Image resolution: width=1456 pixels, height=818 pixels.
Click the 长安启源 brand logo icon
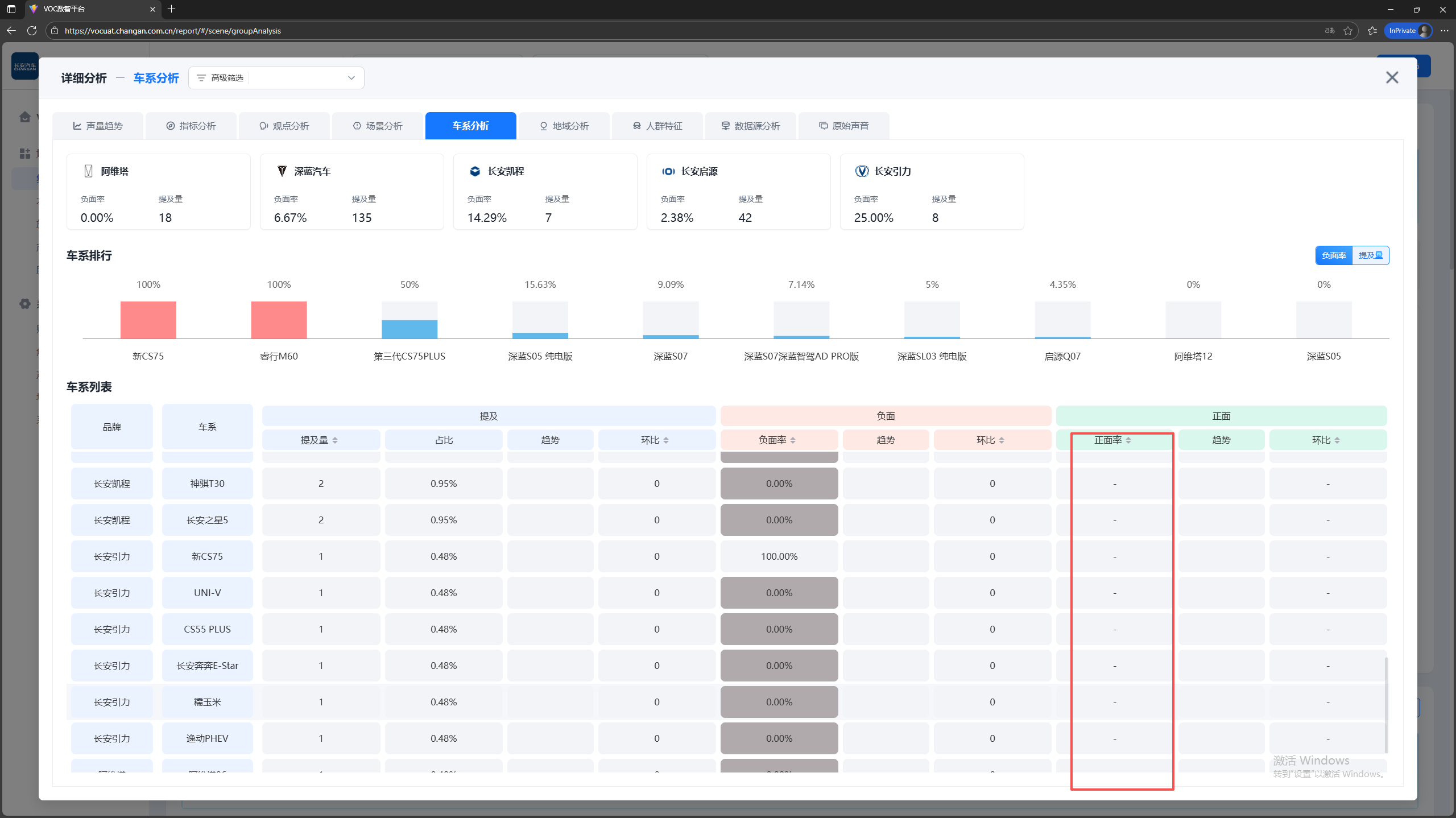tap(668, 171)
